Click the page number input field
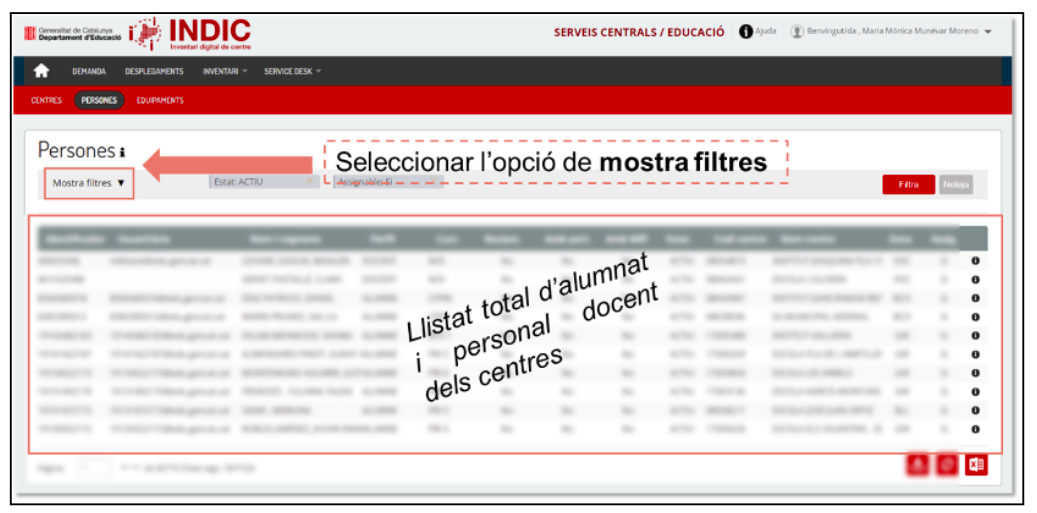The height and width of the screenshot is (513, 1037). pos(92,467)
